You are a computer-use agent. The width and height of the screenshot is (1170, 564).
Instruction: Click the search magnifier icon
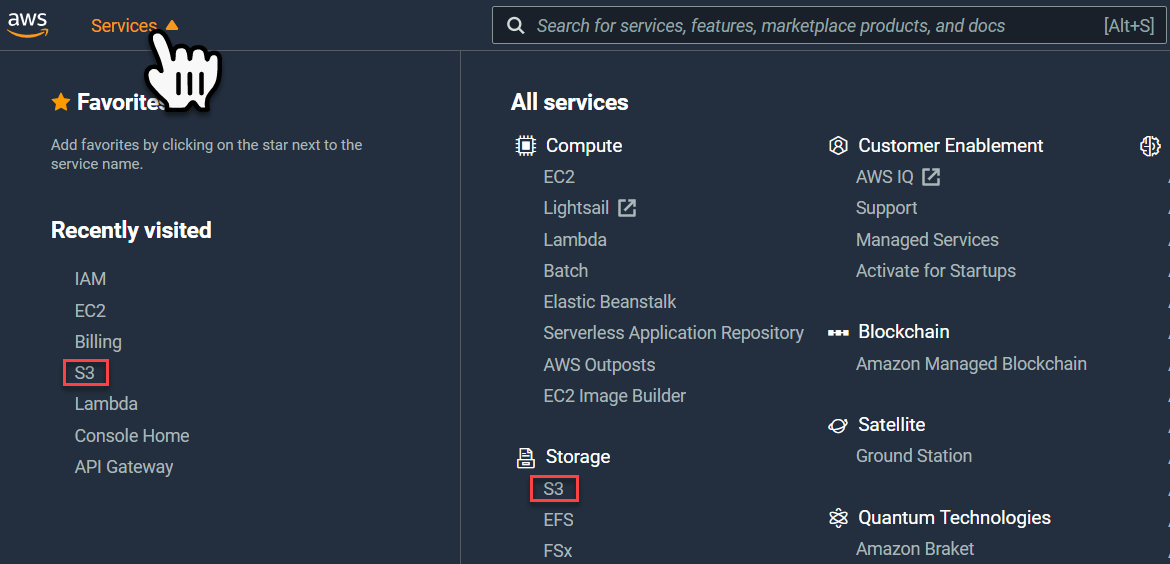(515, 26)
